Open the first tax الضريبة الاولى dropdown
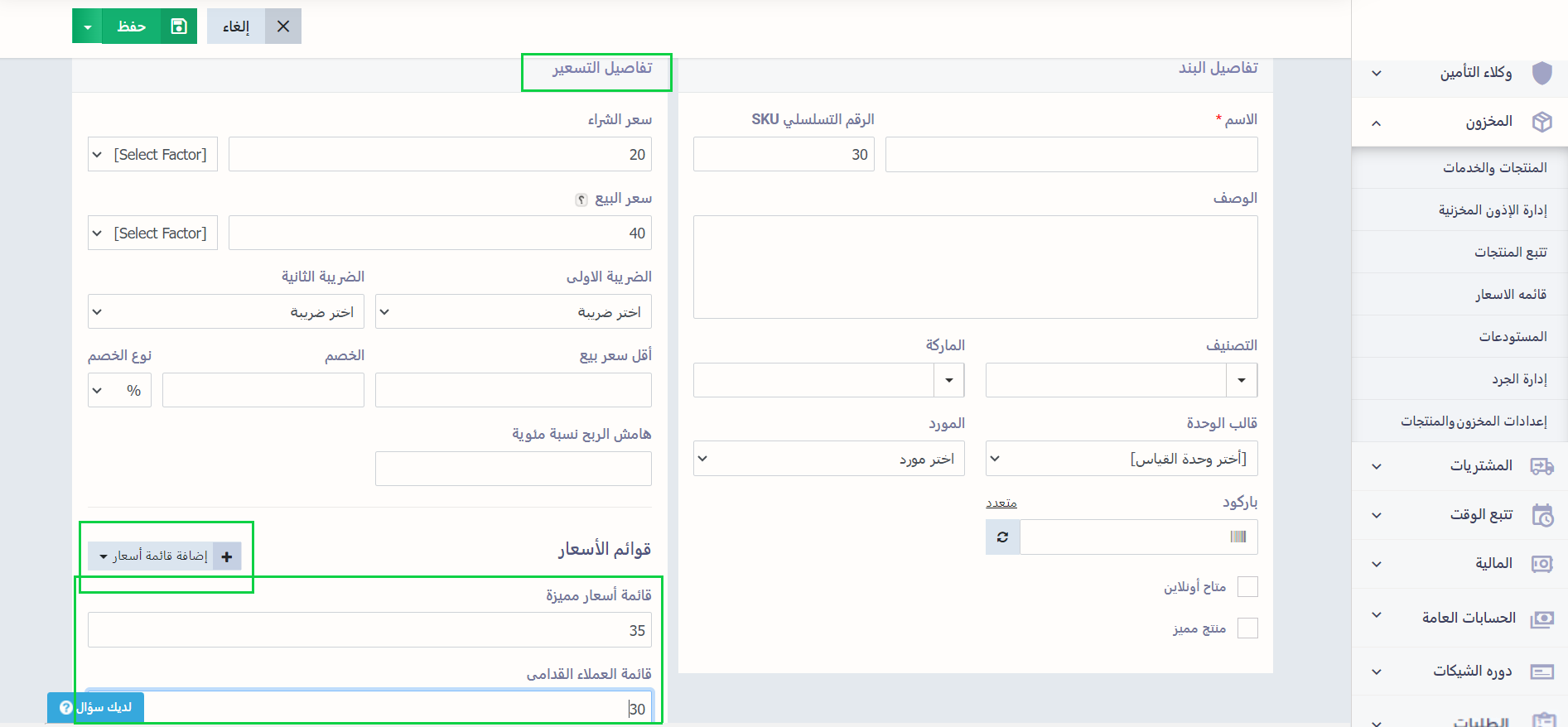This screenshot has height=727, width=1568. click(514, 312)
